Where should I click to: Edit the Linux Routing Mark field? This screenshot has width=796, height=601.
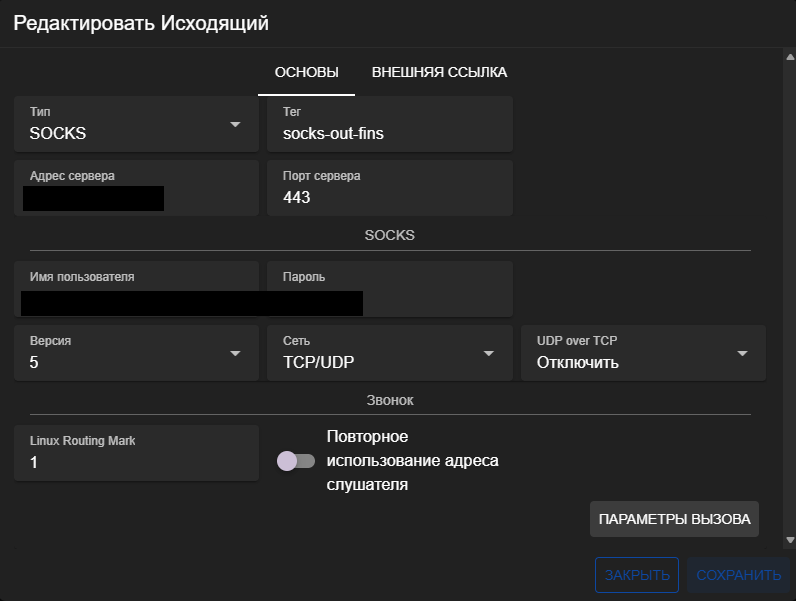(x=135, y=462)
